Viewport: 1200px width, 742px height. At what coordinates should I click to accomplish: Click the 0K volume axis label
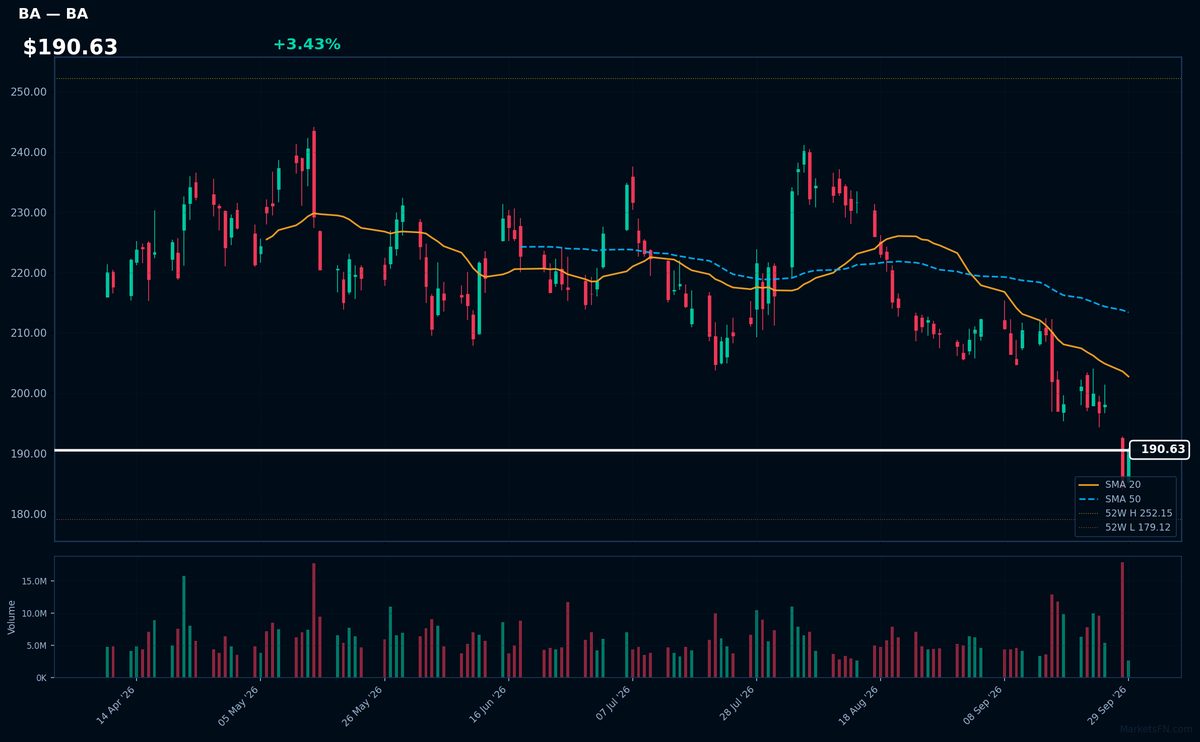click(x=40, y=678)
